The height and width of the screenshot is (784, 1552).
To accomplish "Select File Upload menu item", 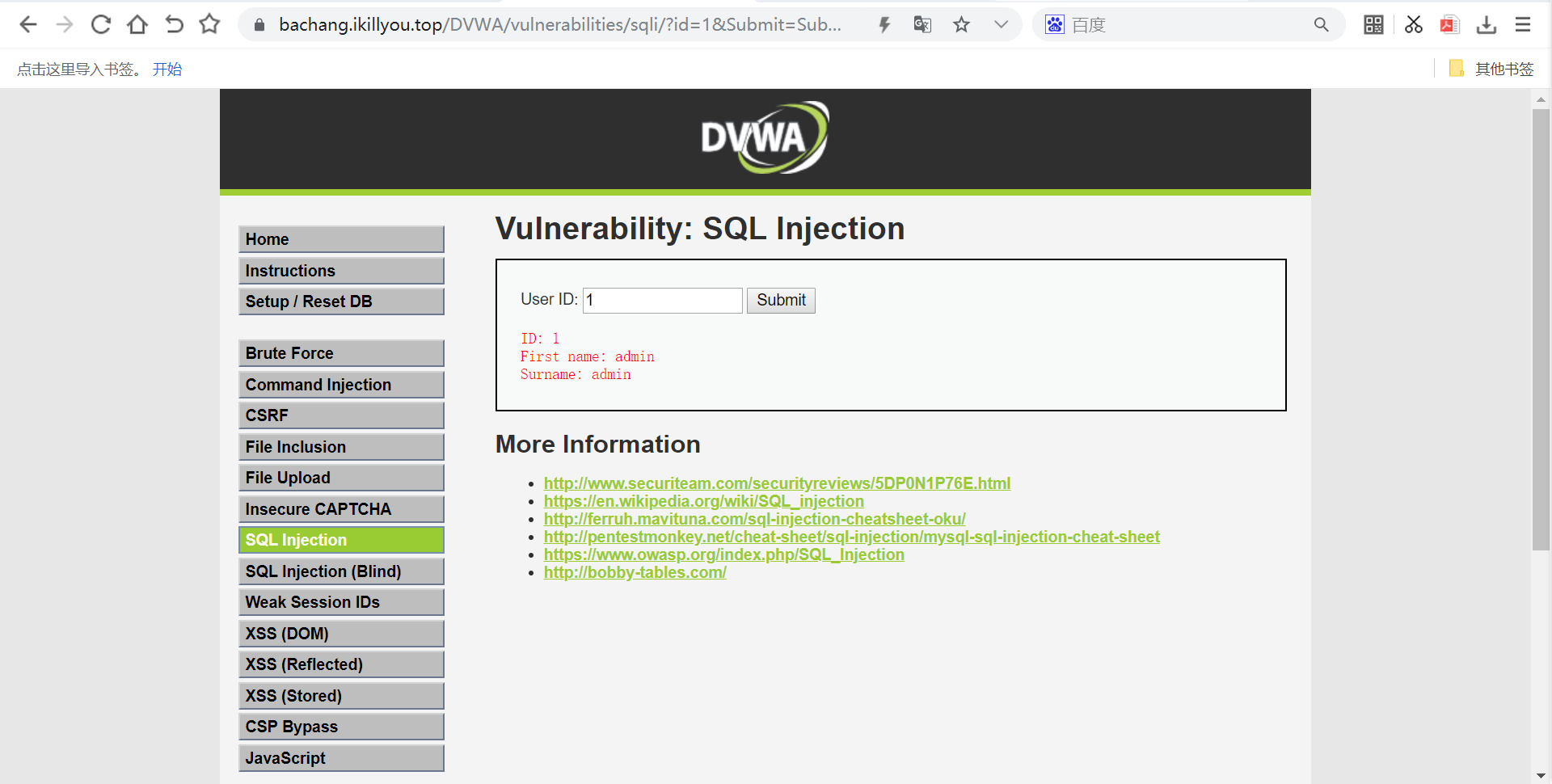I will tap(341, 478).
